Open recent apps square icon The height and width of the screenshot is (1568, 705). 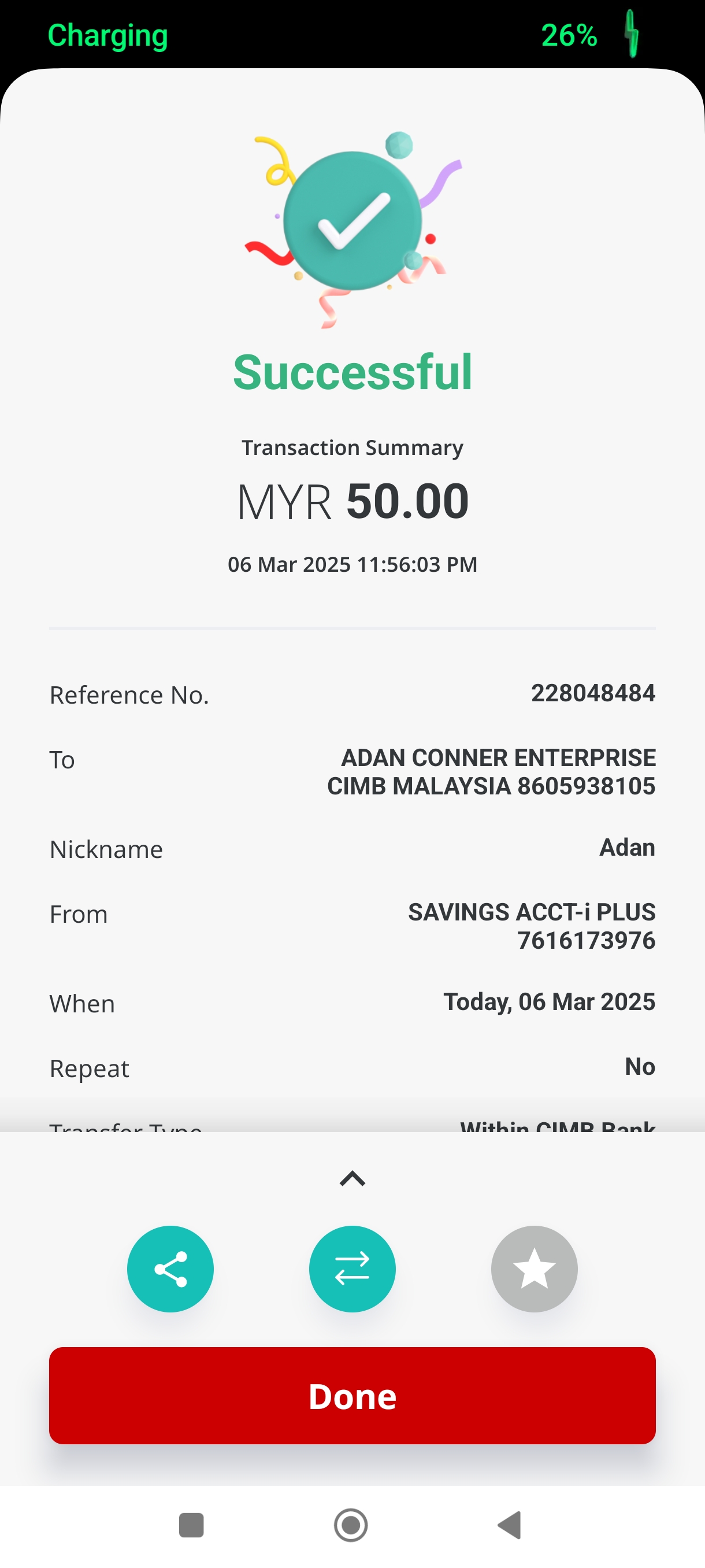click(x=191, y=1525)
